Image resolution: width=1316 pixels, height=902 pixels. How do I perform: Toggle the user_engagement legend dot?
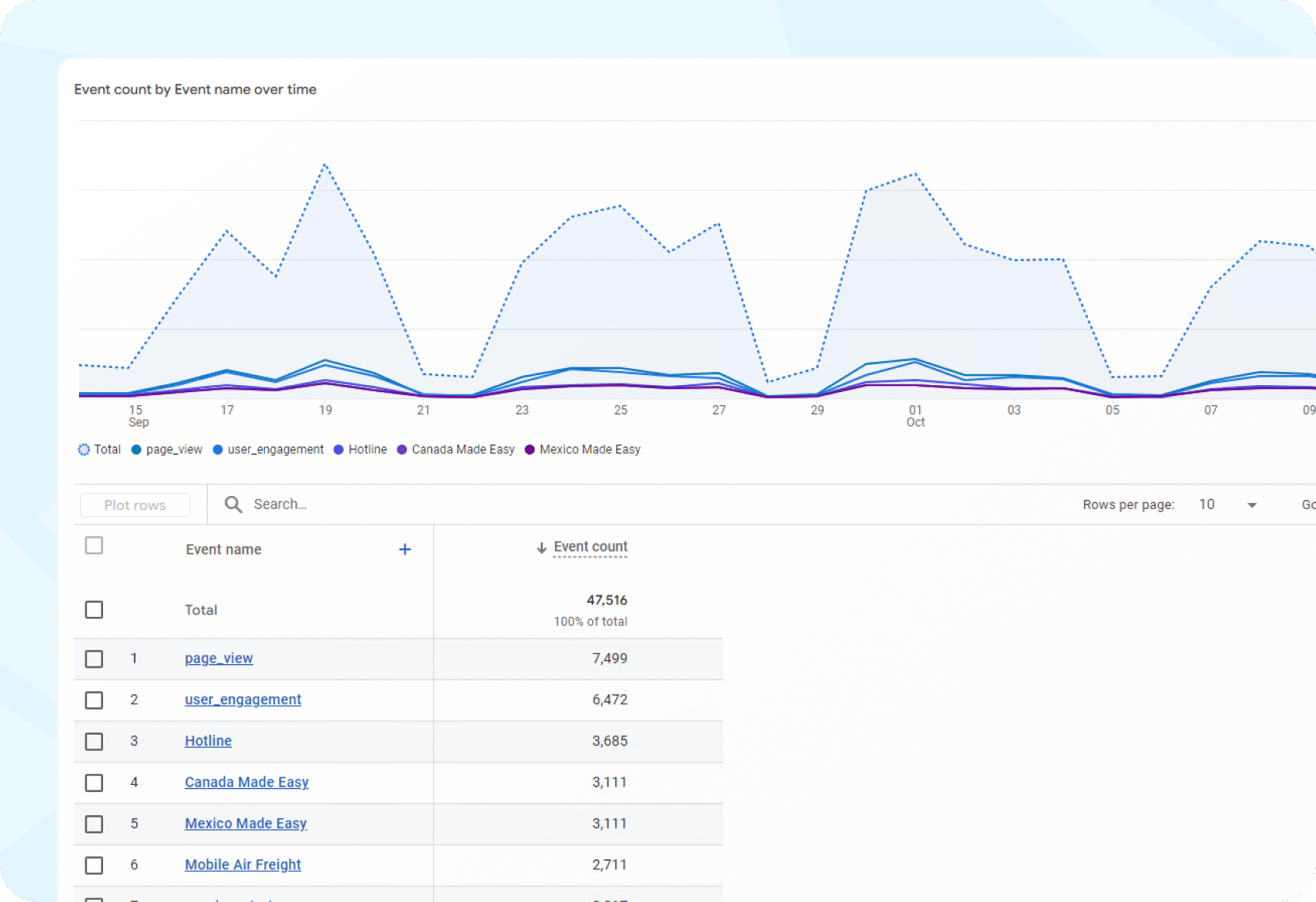[218, 449]
